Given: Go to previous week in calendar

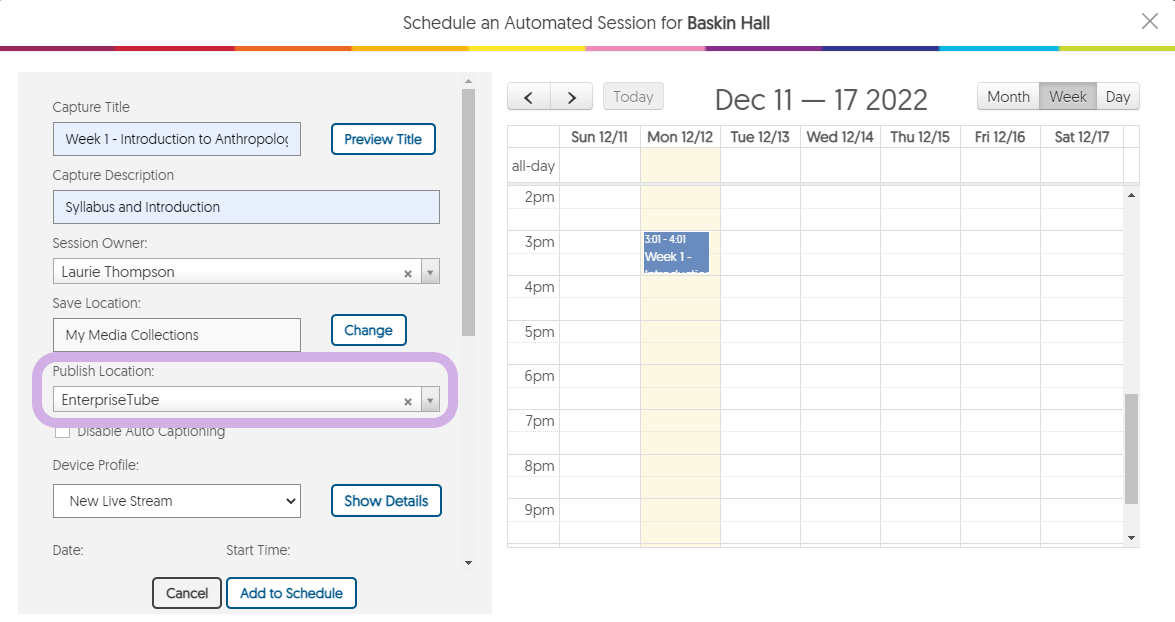Looking at the screenshot, I should coord(529,97).
